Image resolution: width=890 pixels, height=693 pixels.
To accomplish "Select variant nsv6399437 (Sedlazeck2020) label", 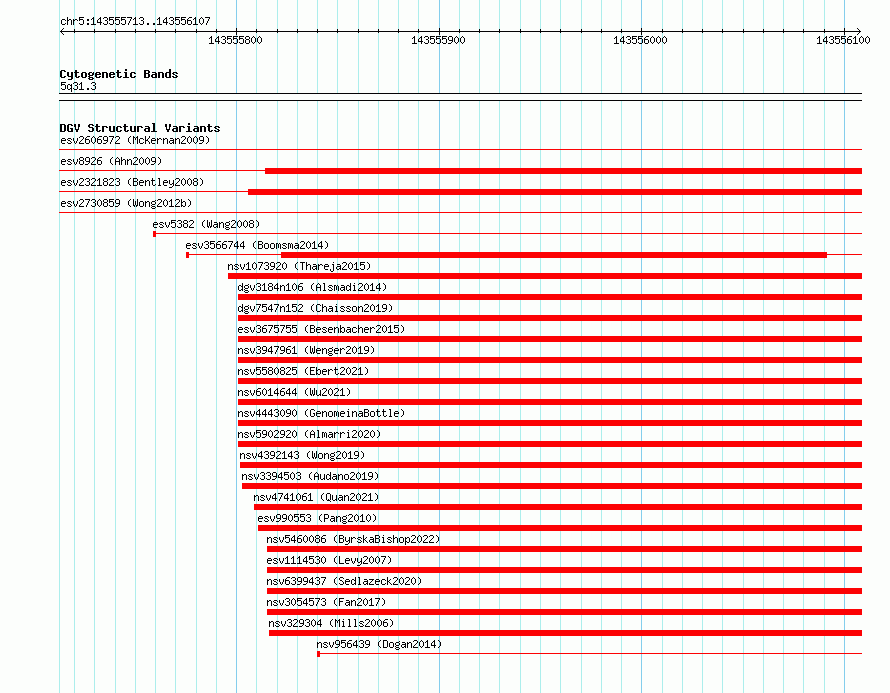I will (344, 581).
